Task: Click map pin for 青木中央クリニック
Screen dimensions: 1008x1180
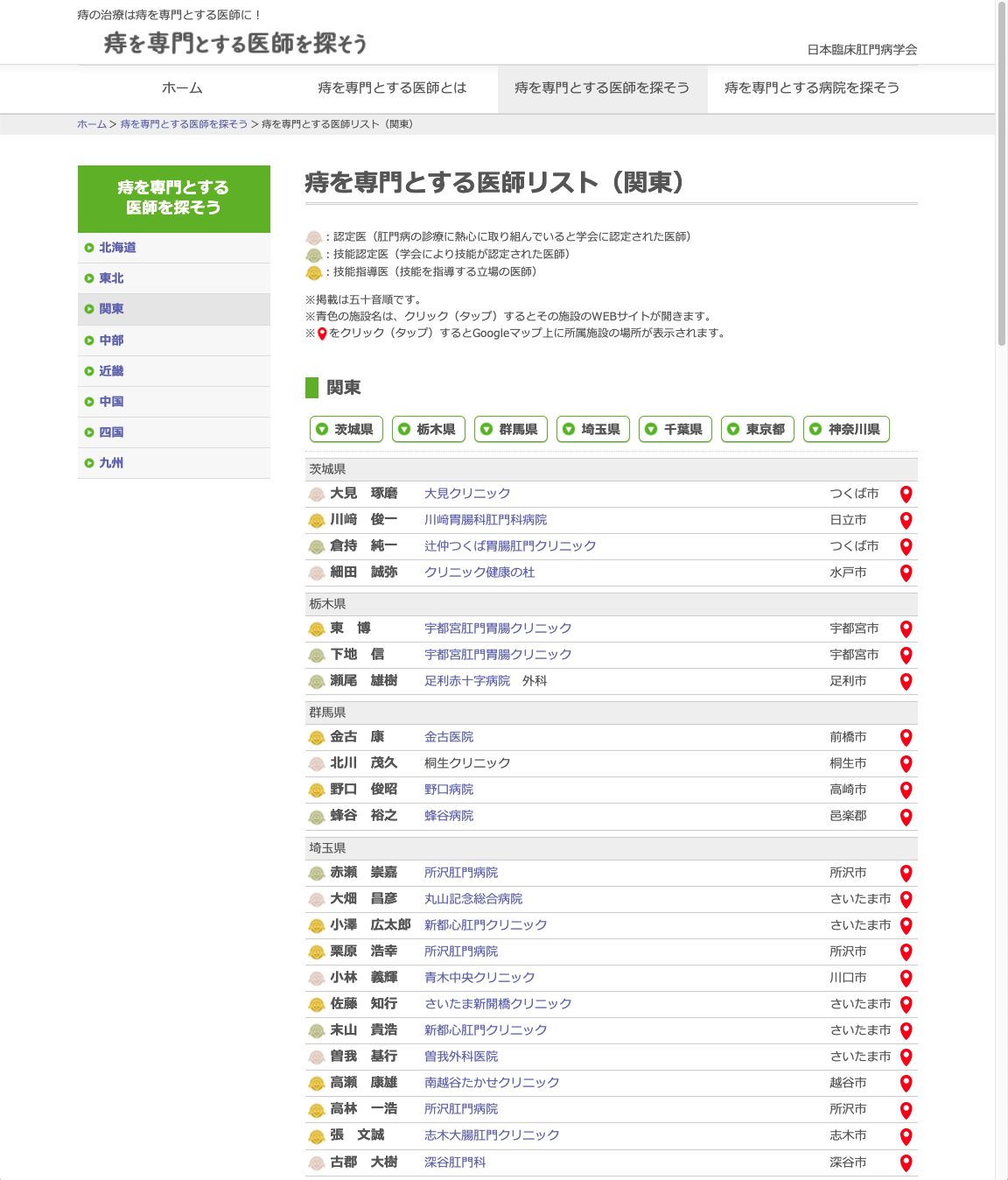Action: click(906, 978)
